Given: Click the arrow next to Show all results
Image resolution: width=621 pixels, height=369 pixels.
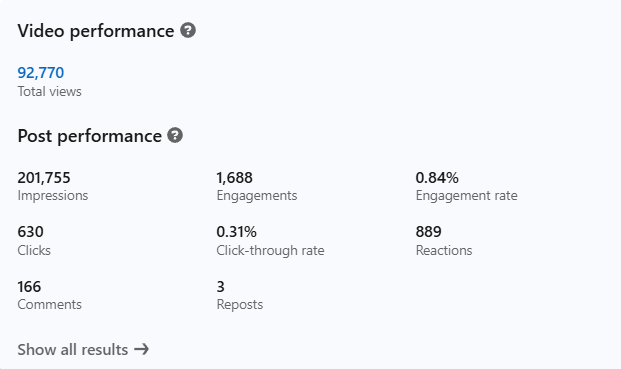Looking at the screenshot, I should [141, 349].
